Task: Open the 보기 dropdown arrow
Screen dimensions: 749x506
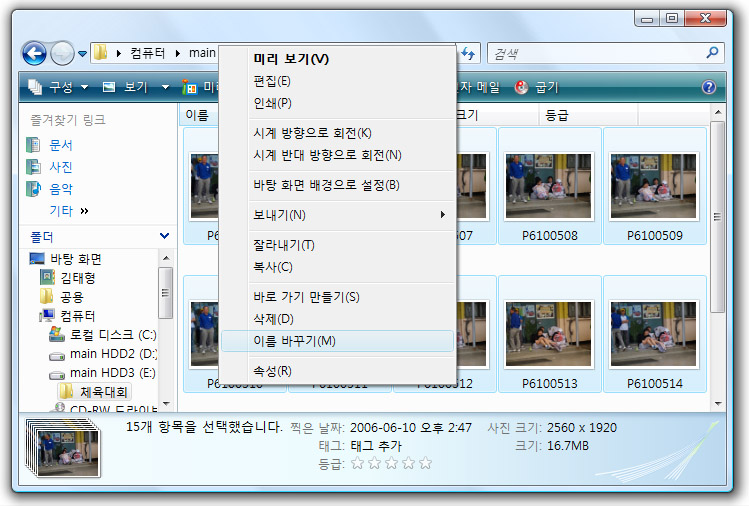Action: point(165,87)
